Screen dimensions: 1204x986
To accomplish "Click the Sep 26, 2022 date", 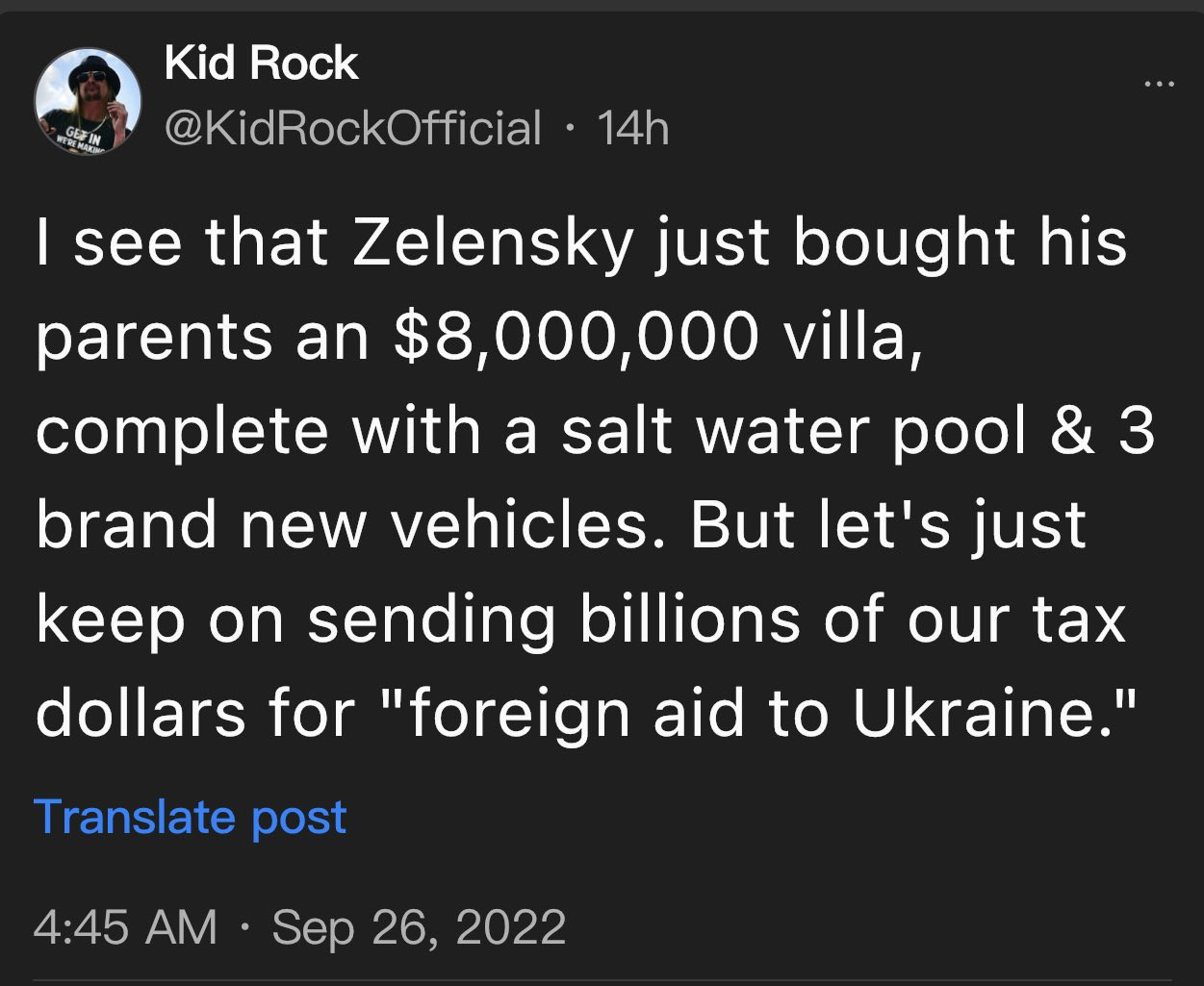I will [419, 927].
